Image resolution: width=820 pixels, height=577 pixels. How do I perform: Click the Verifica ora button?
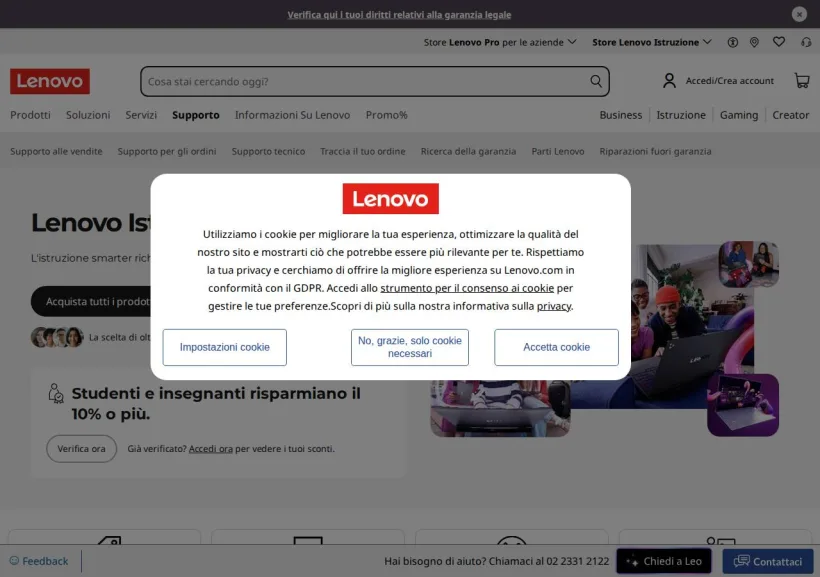tap(82, 449)
